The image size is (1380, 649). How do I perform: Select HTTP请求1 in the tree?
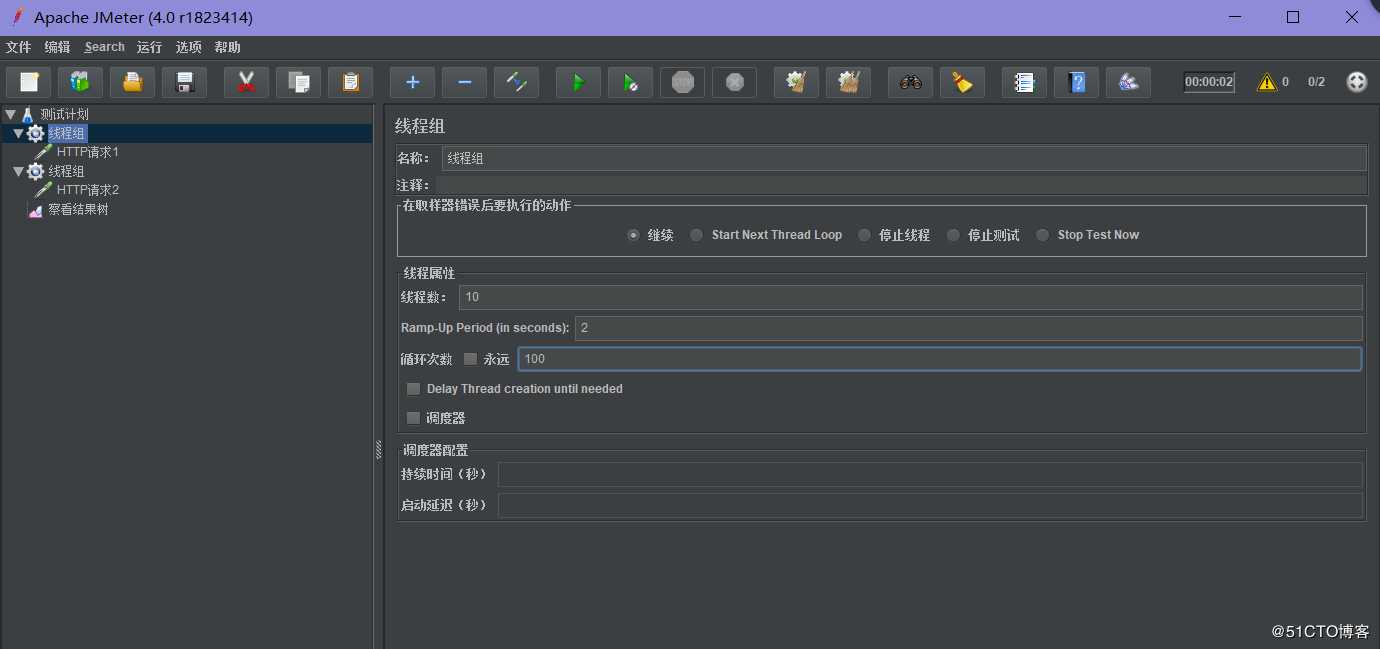[x=88, y=153]
